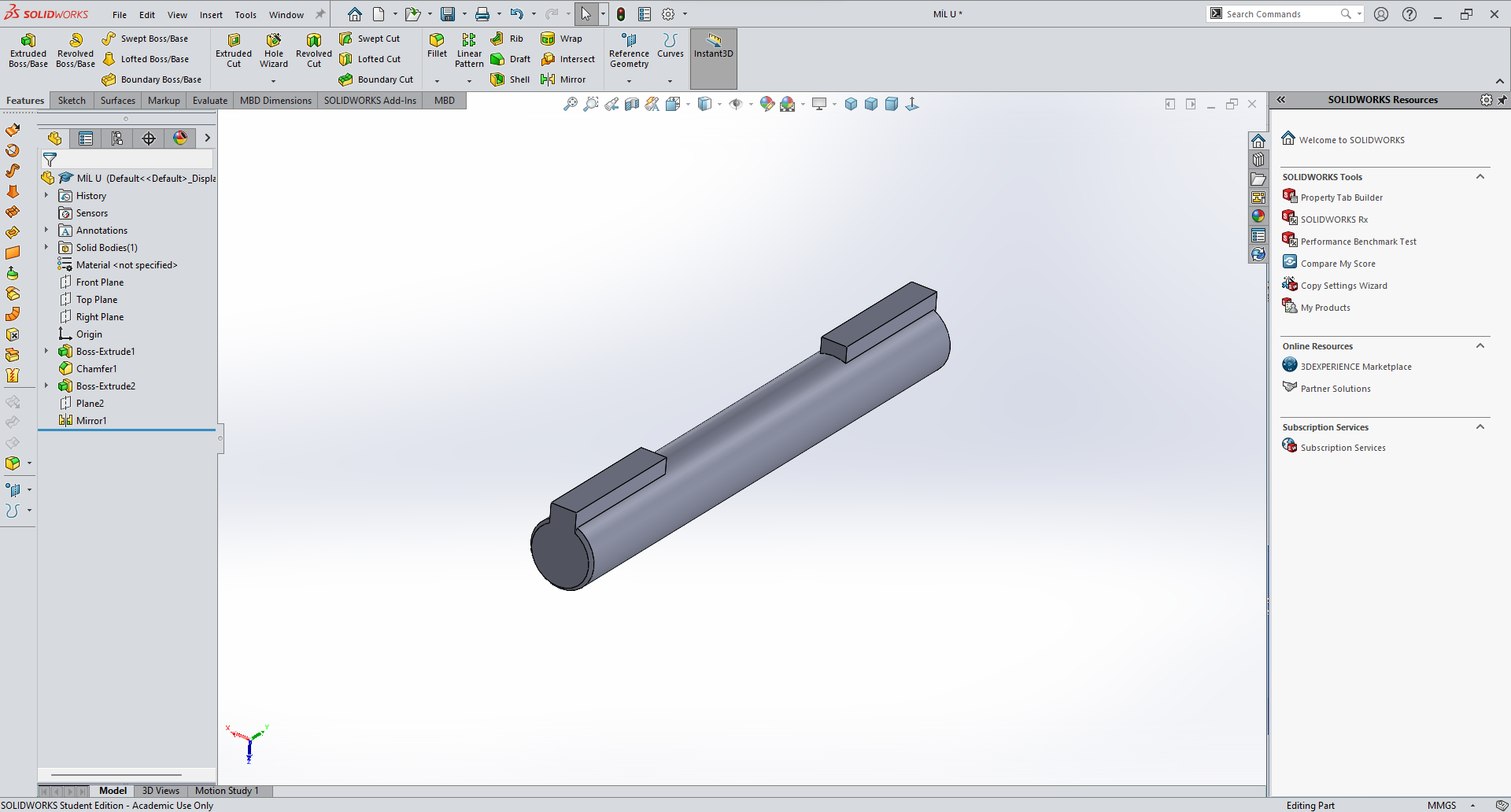Collapse the Subscription Services section
This screenshot has width=1511, height=812.
(1480, 427)
